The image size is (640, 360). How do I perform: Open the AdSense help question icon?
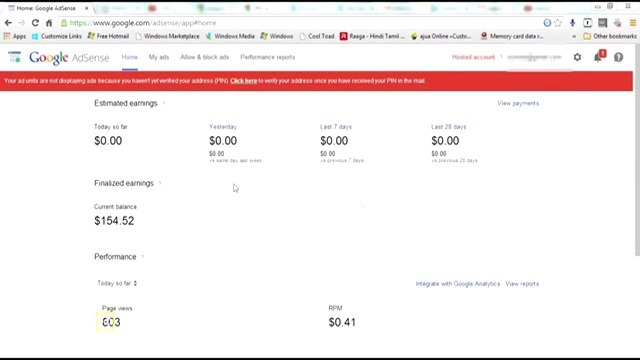click(x=618, y=57)
